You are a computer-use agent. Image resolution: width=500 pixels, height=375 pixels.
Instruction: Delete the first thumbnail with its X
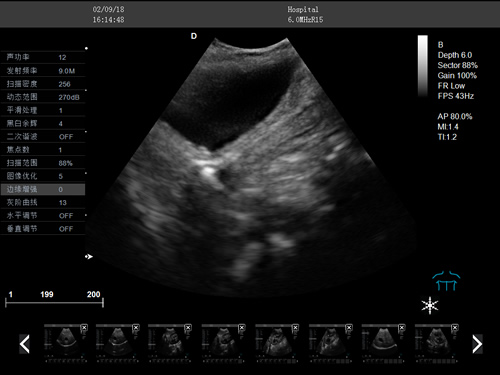(x=84, y=328)
